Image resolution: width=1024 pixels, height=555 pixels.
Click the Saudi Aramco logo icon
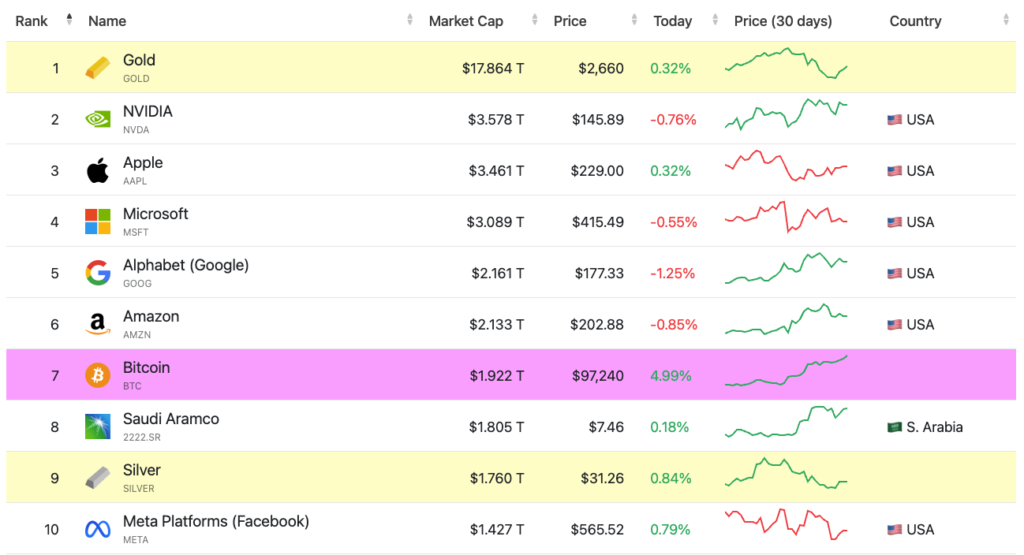pyautogui.click(x=97, y=427)
